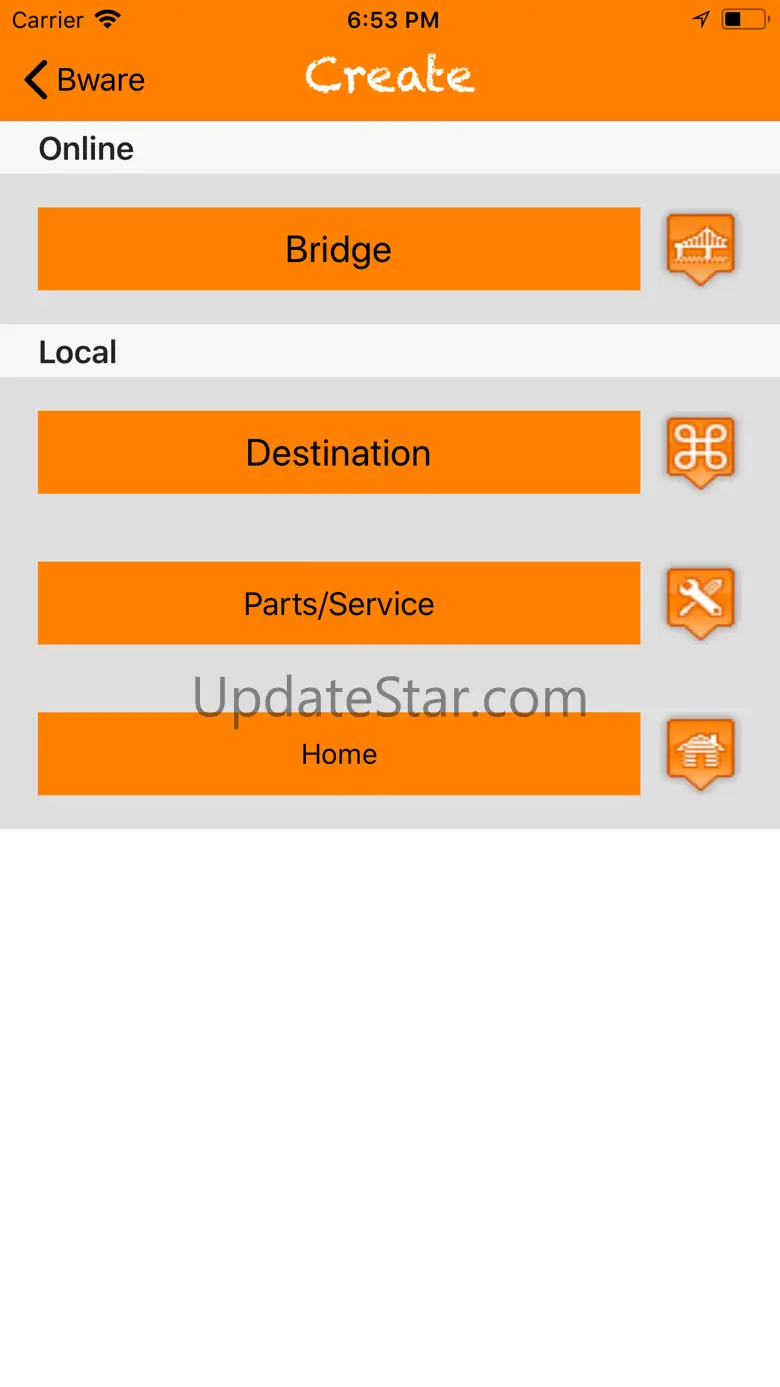Image resolution: width=780 pixels, height=1387 pixels.
Task: Tap the log cabin home pin icon
Action: 701,754
